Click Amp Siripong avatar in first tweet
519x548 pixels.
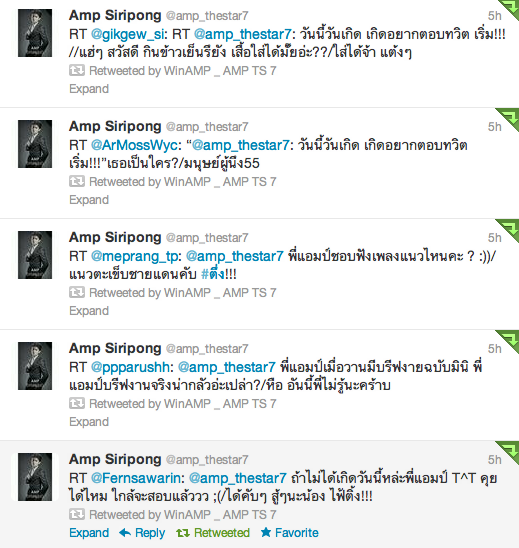(x=35, y=33)
